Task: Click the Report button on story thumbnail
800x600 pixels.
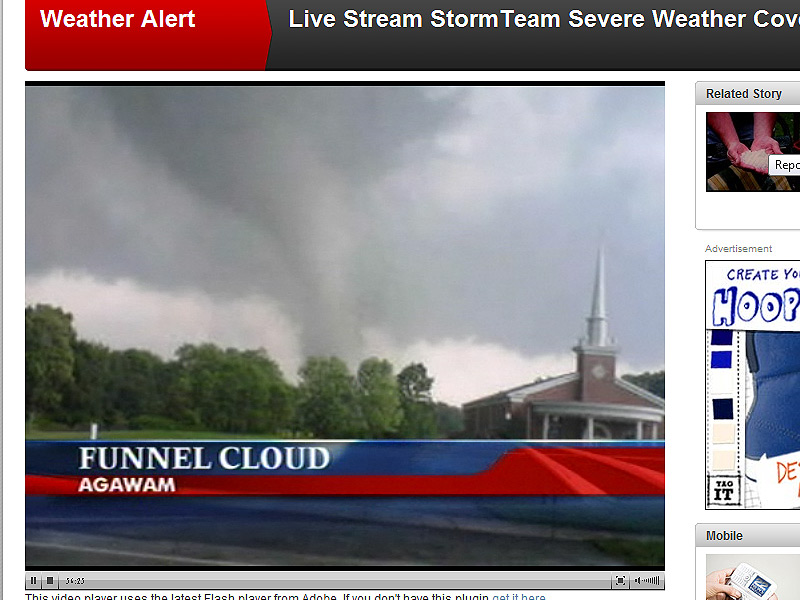Action: (785, 165)
